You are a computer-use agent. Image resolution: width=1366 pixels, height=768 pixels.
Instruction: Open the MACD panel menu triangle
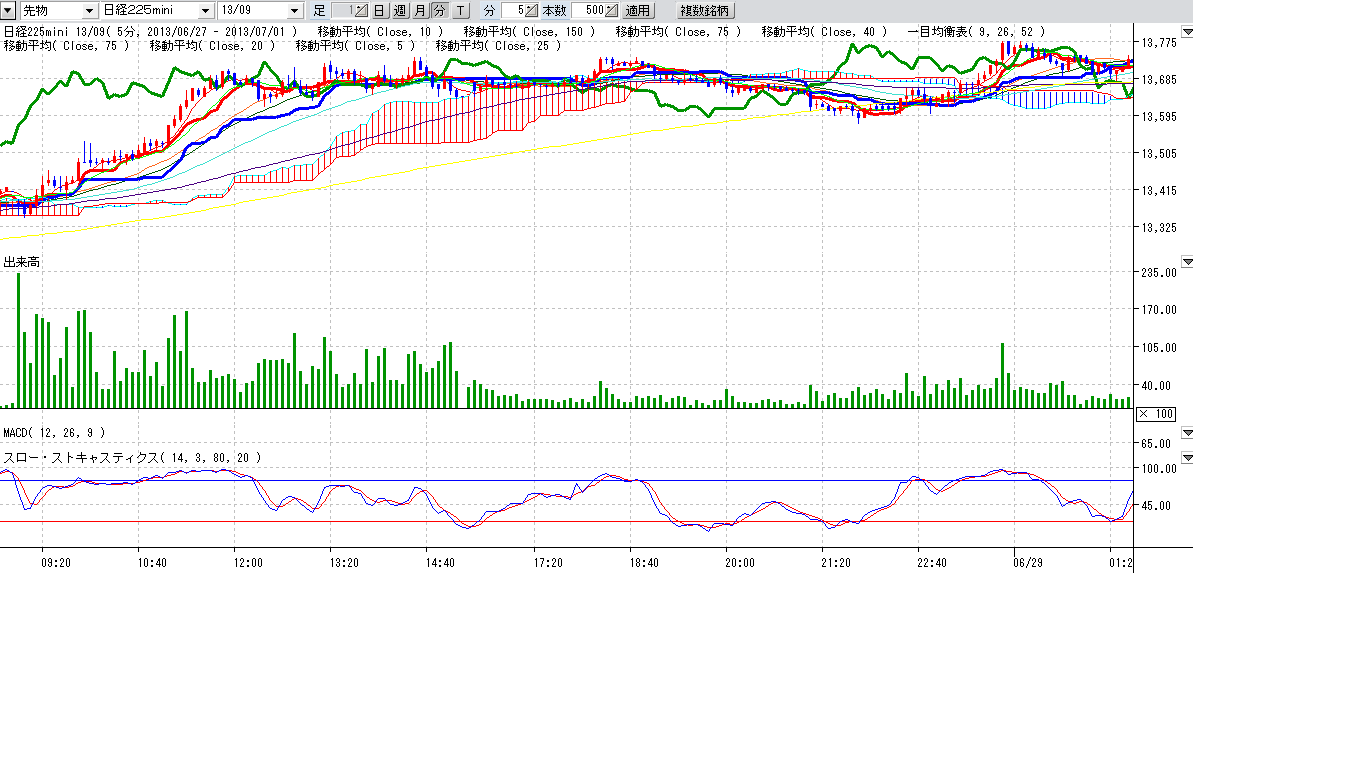click(1188, 433)
